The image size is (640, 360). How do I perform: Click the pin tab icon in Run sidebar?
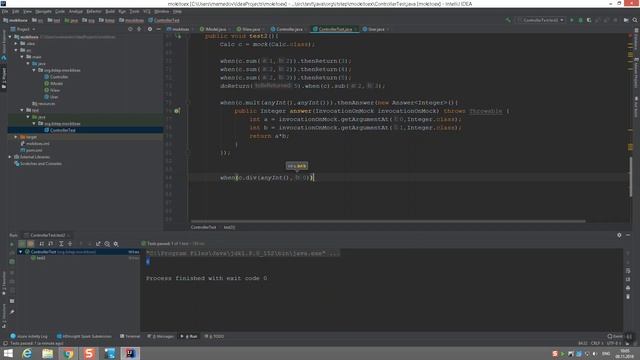[12, 312]
